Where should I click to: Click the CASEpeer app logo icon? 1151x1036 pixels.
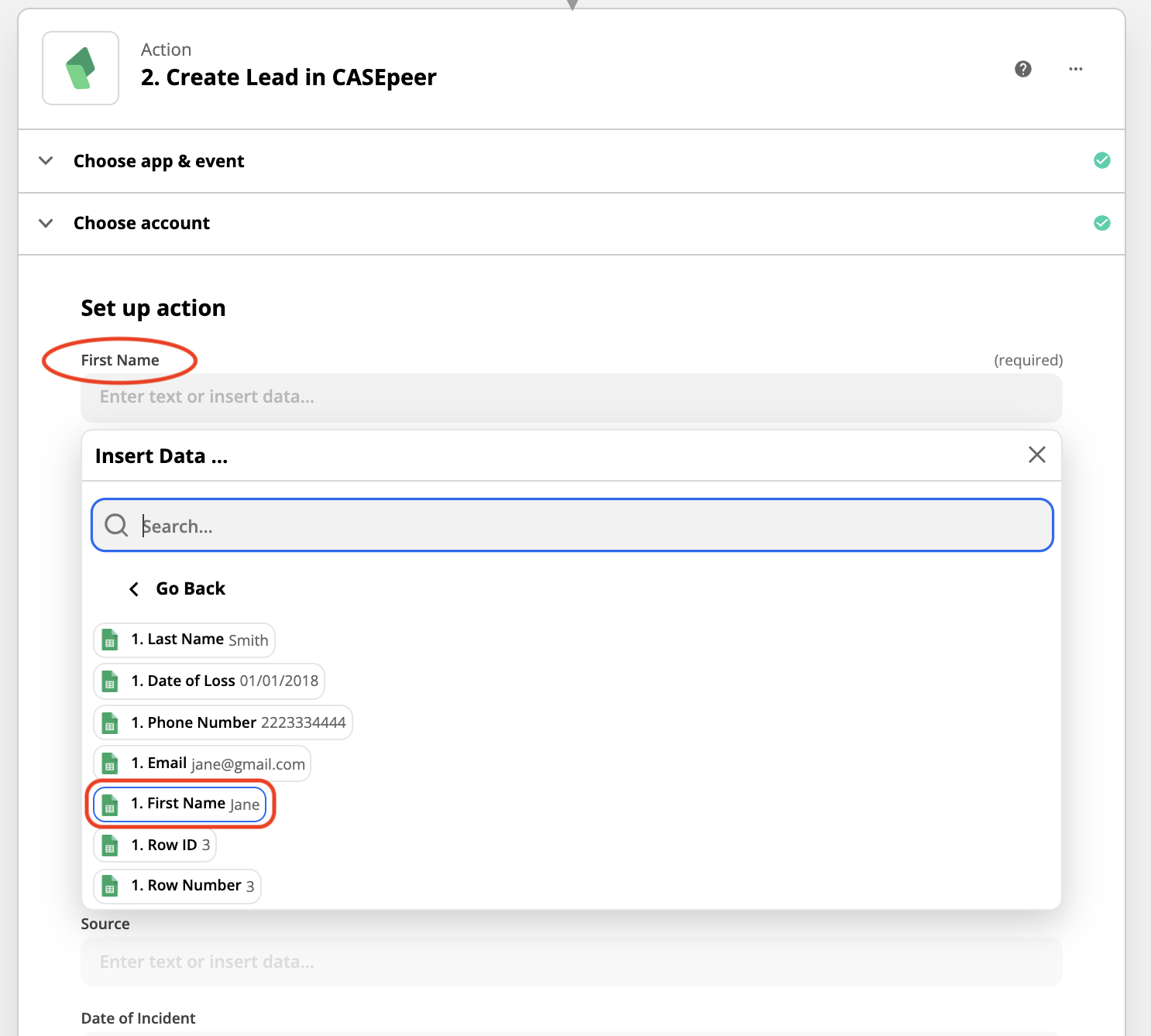tap(81, 68)
